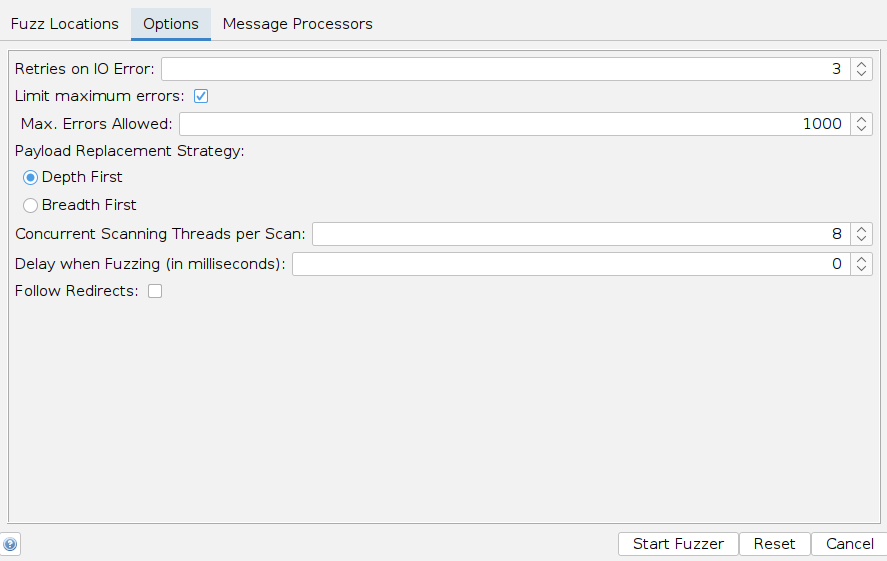Increase Retries on IO Error value

pyautogui.click(x=862, y=64)
